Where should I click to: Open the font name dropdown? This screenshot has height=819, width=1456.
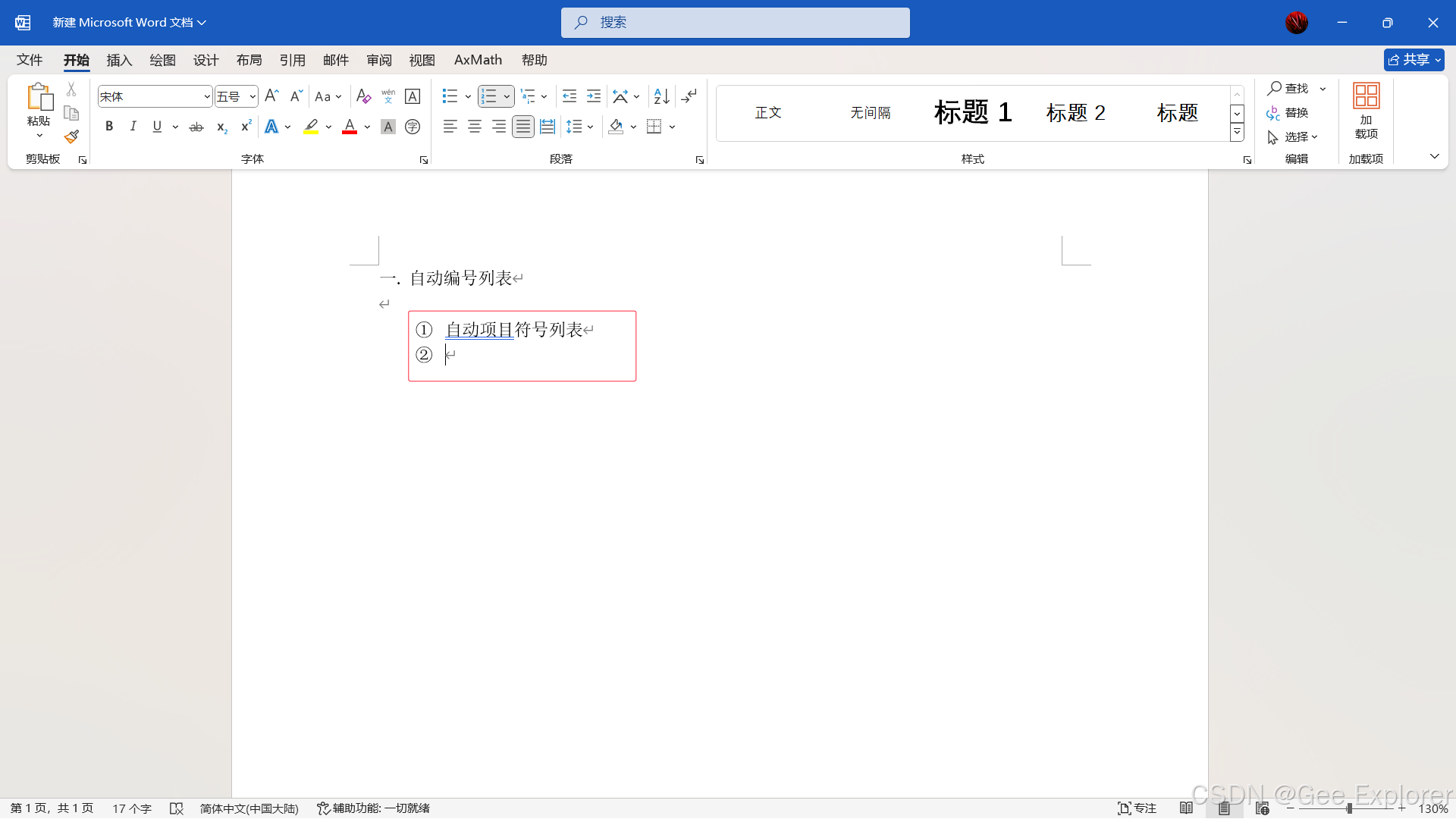tap(207, 96)
